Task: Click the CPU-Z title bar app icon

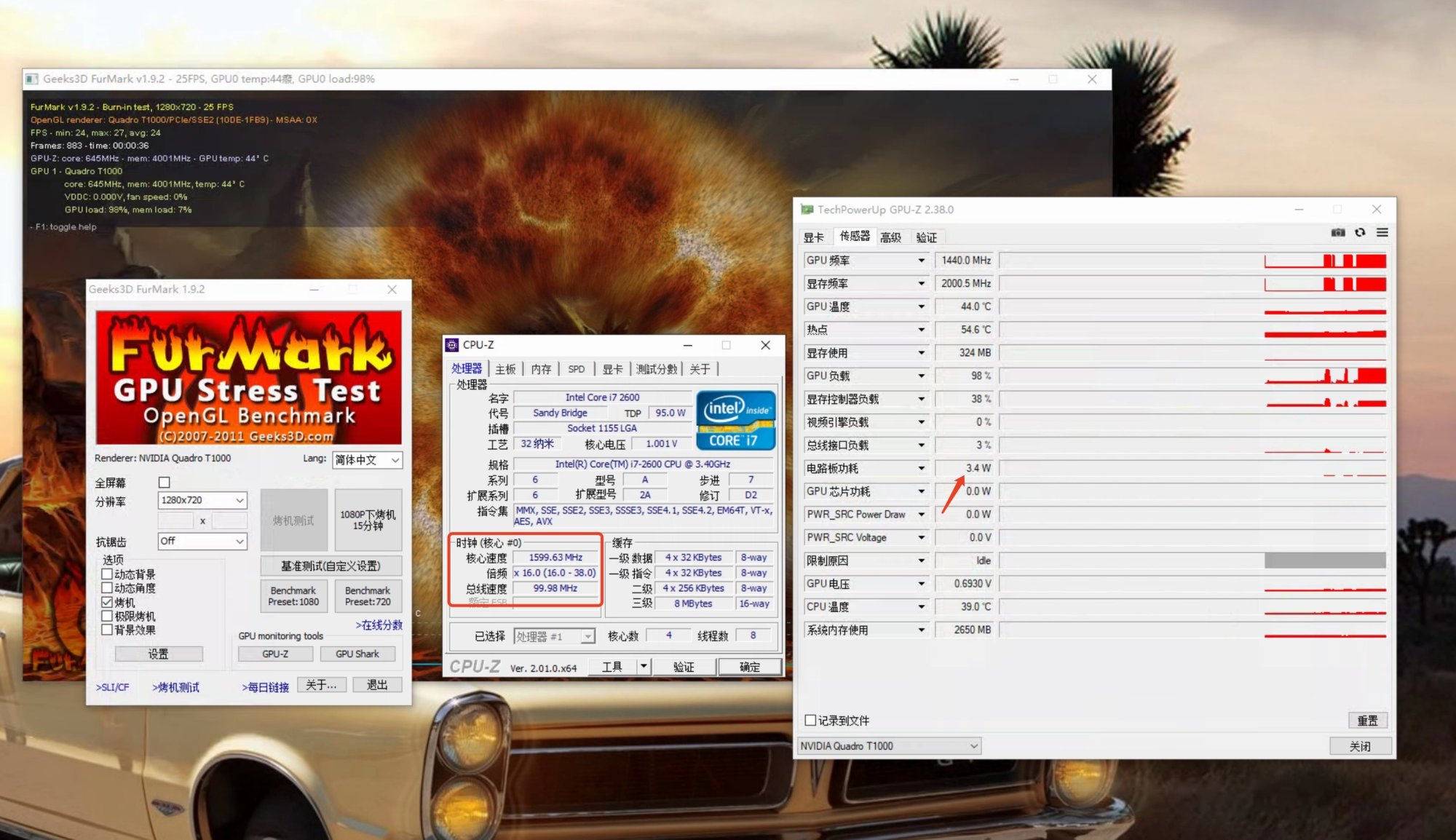Action: (452, 345)
